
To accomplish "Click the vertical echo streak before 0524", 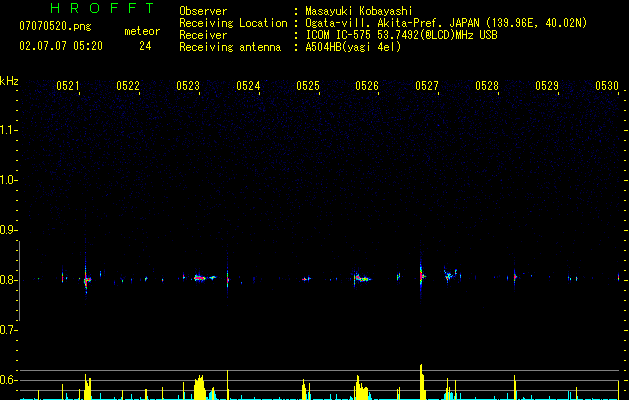I will click(x=227, y=278).
